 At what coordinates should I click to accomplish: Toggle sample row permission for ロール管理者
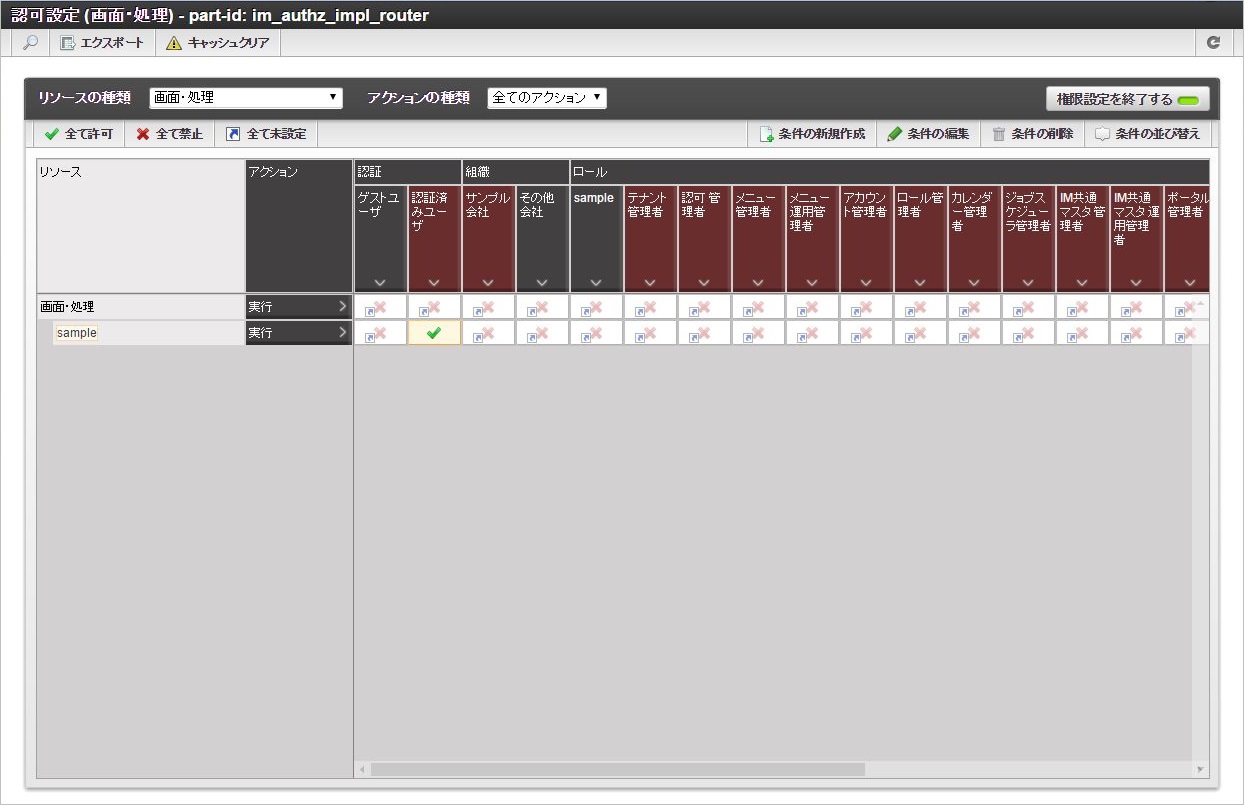point(920,333)
